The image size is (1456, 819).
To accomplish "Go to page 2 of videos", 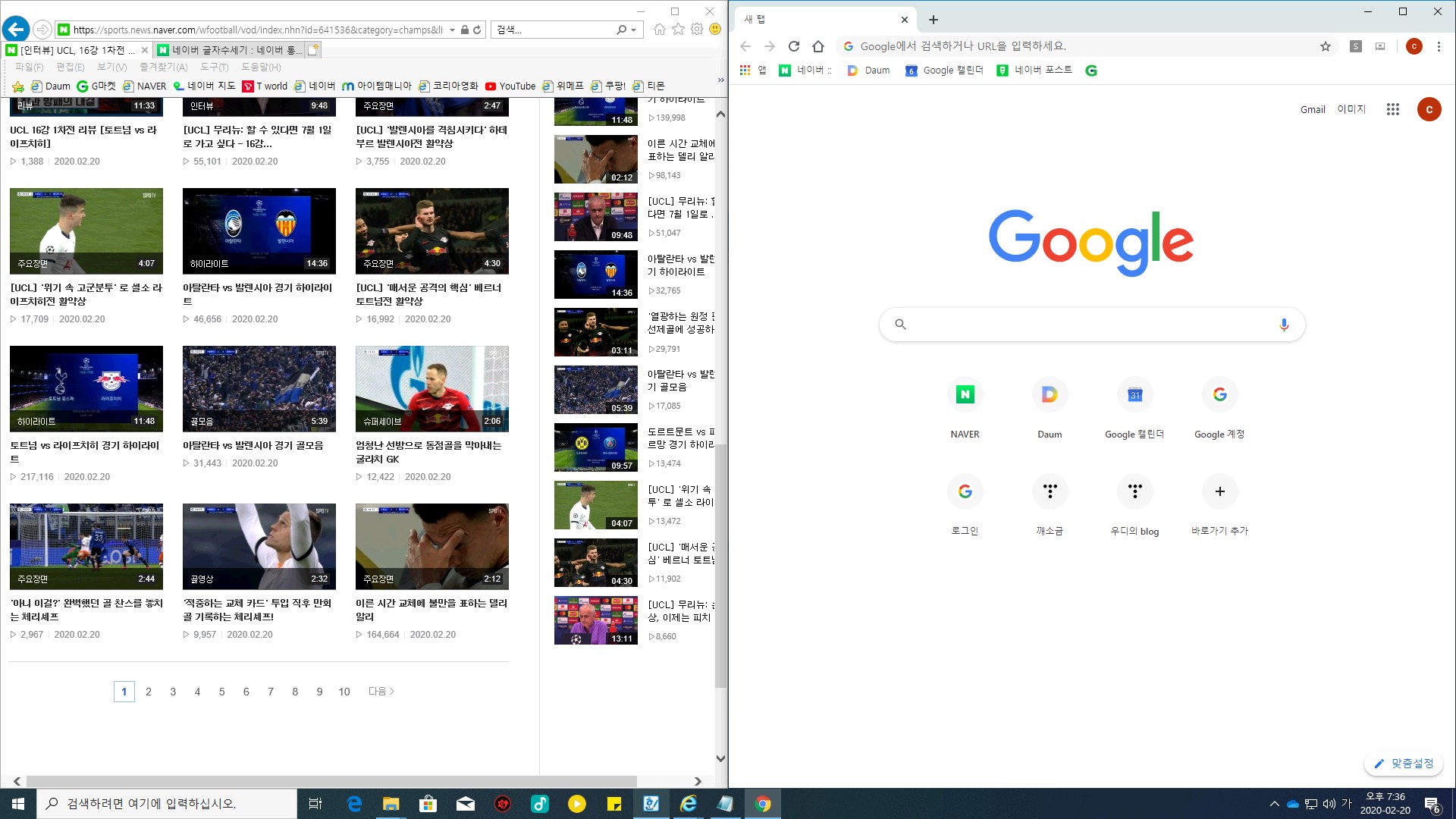I will (149, 692).
